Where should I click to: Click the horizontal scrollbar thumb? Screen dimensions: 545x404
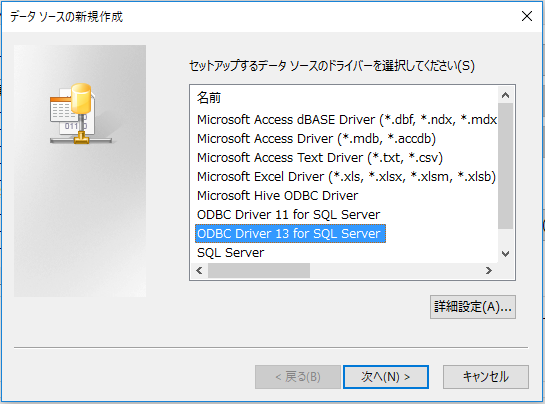259,270
